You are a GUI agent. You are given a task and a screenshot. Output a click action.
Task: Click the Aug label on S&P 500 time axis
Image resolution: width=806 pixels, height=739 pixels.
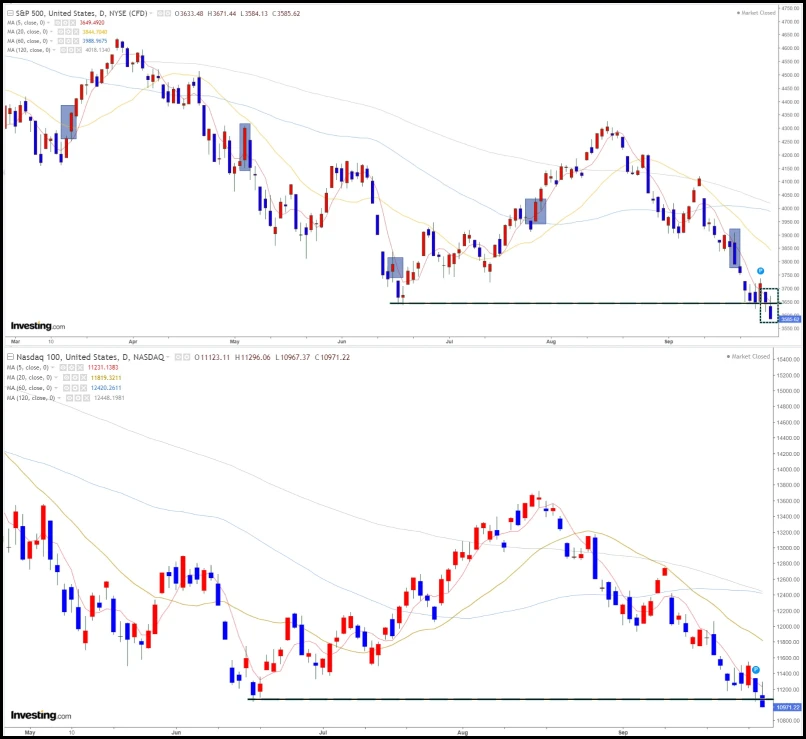coord(551,341)
